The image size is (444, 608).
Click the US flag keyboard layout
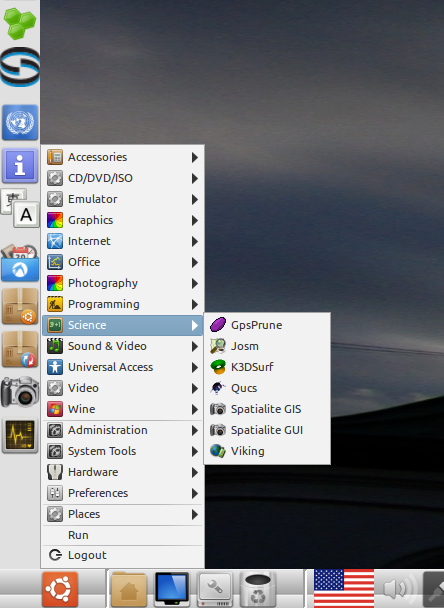(x=344, y=589)
